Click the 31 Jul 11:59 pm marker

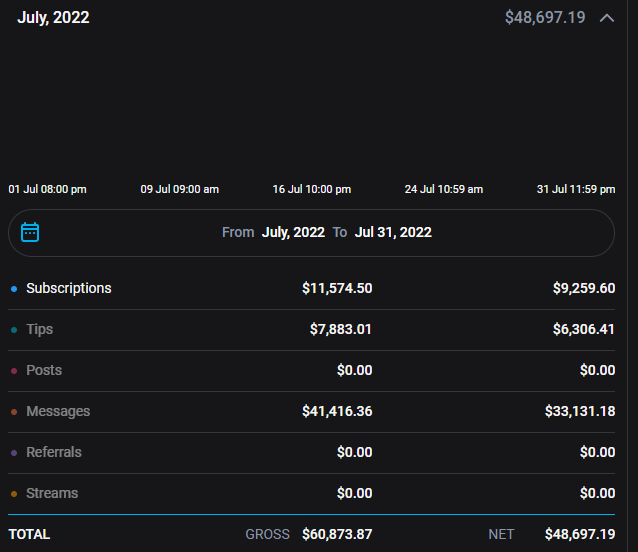(x=575, y=189)
